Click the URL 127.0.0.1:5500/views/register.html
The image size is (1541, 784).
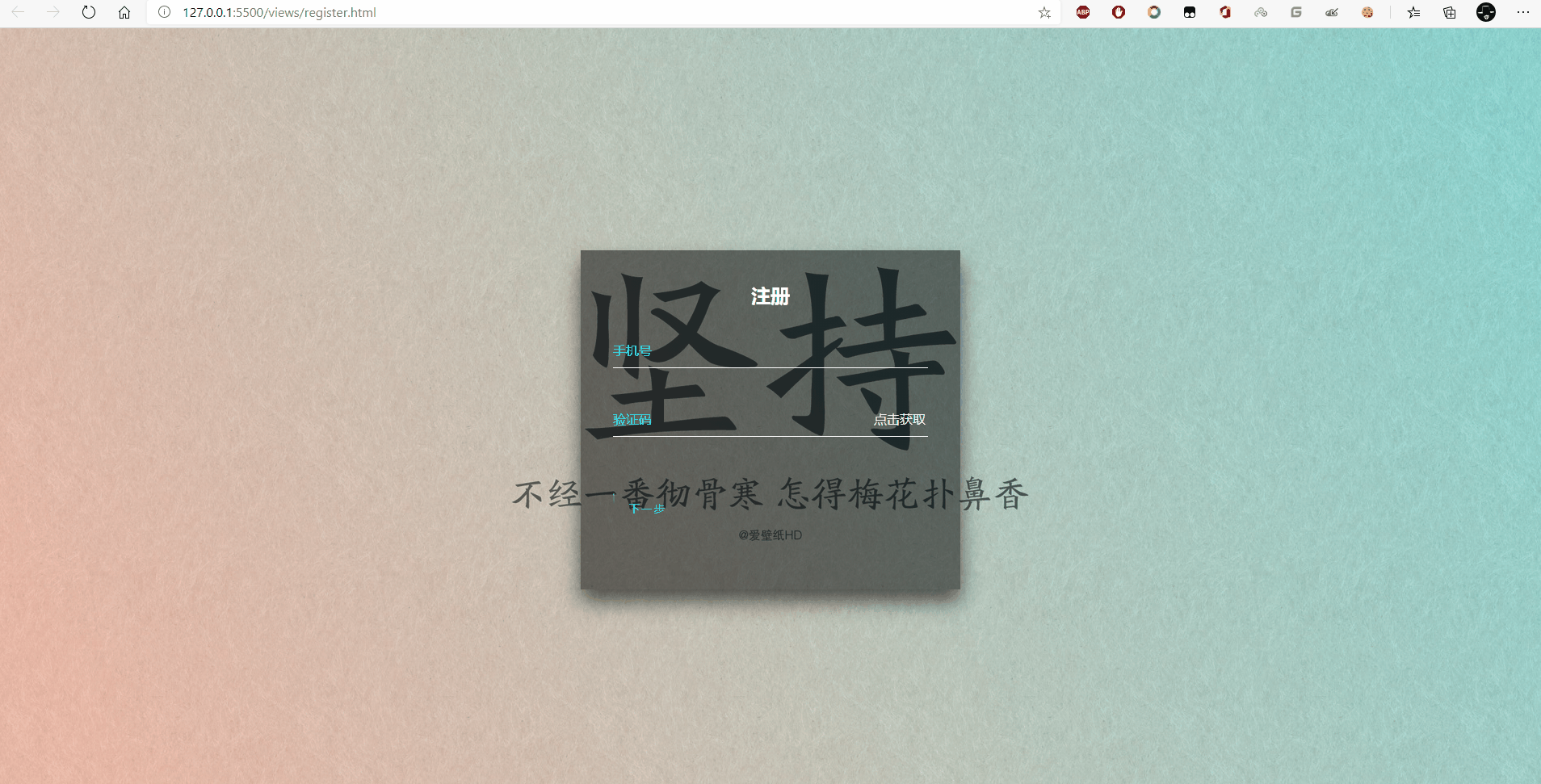pos(279,12)
